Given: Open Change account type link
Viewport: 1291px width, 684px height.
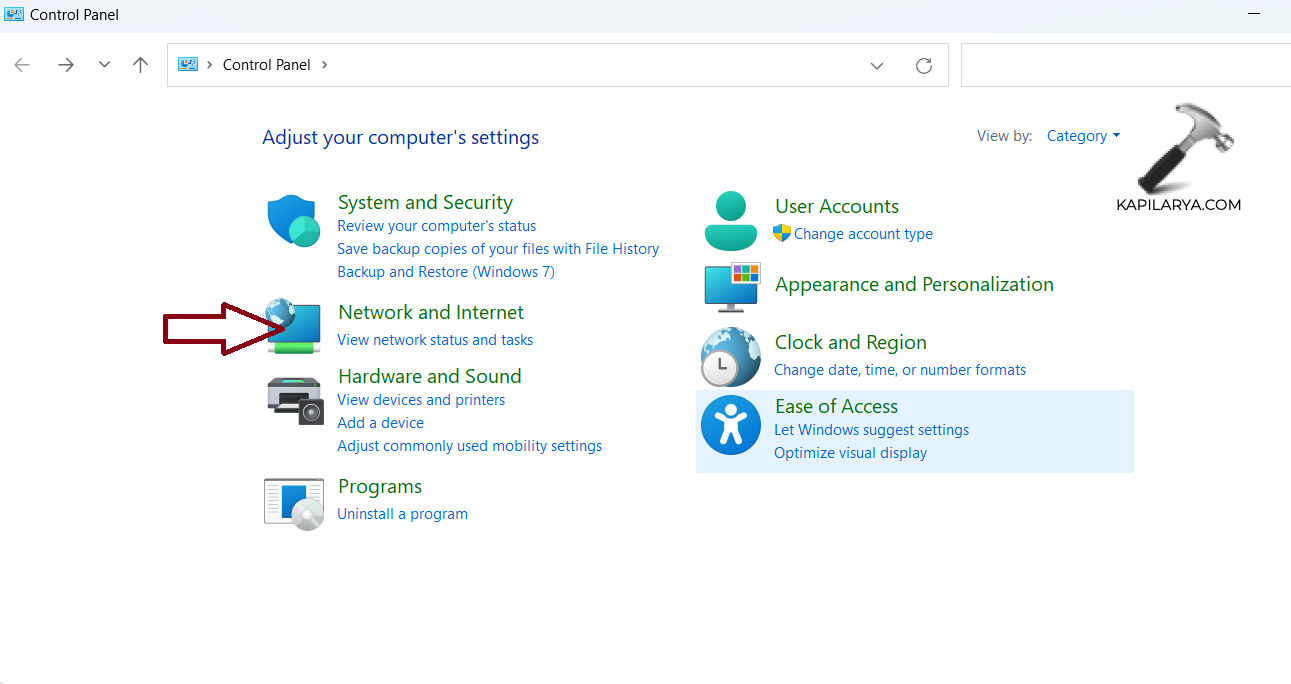Looking at the screenshot, I should click(x=863, y=234).
